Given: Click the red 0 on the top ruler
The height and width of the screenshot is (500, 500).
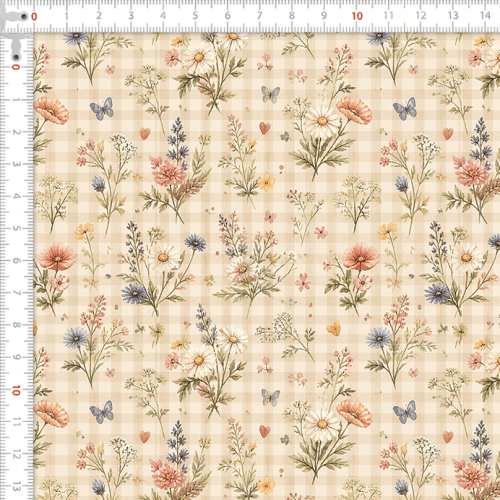Looking at the screenshot, I should [x=34, y=17].
